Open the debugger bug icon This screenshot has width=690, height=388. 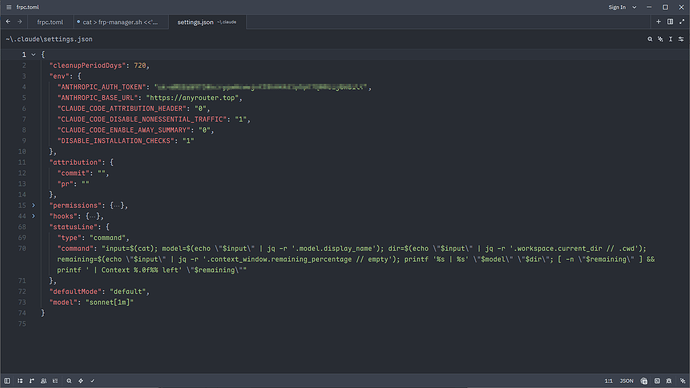point(669,381)
